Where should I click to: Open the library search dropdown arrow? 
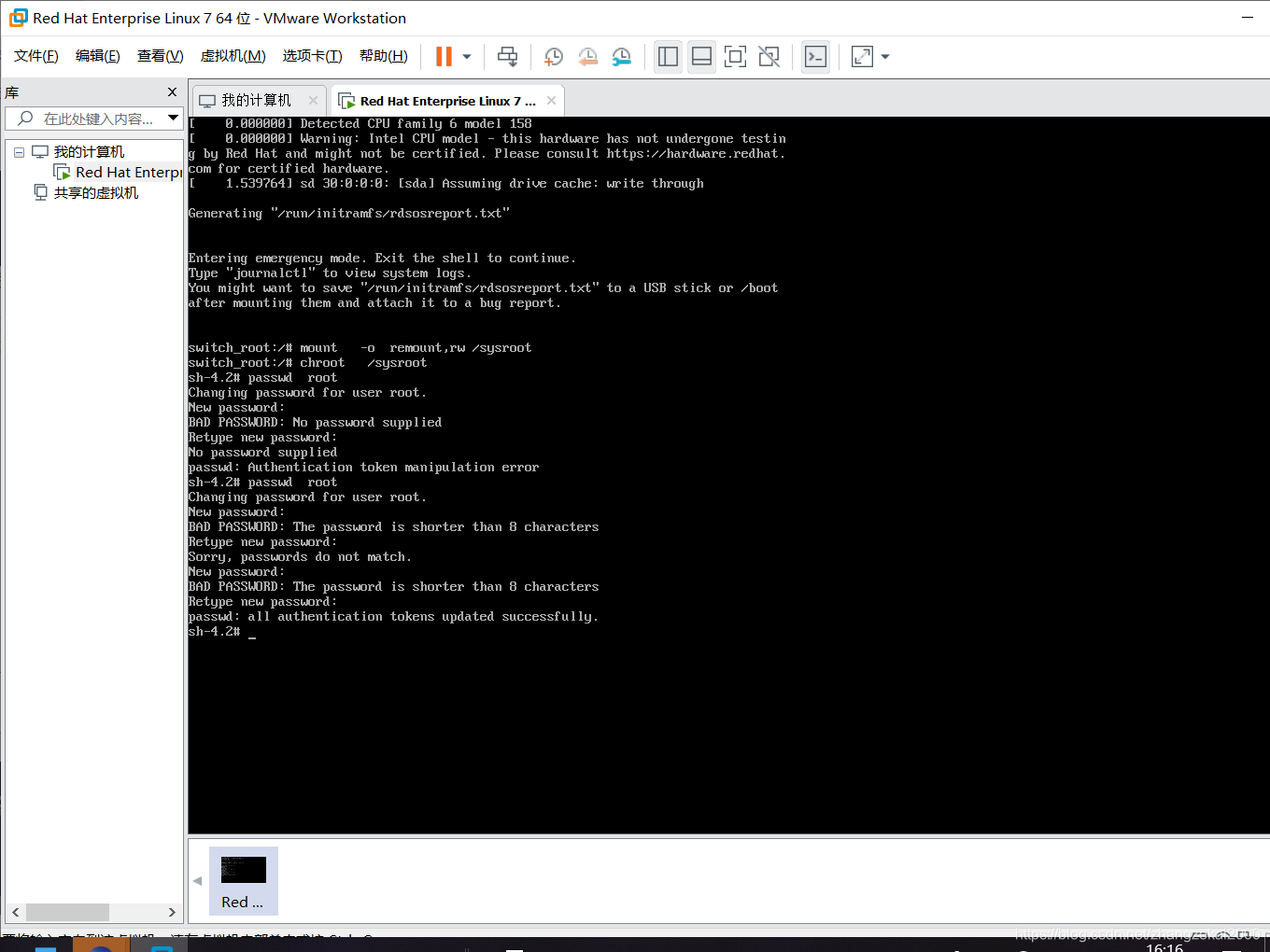click(x=173, y=119)
